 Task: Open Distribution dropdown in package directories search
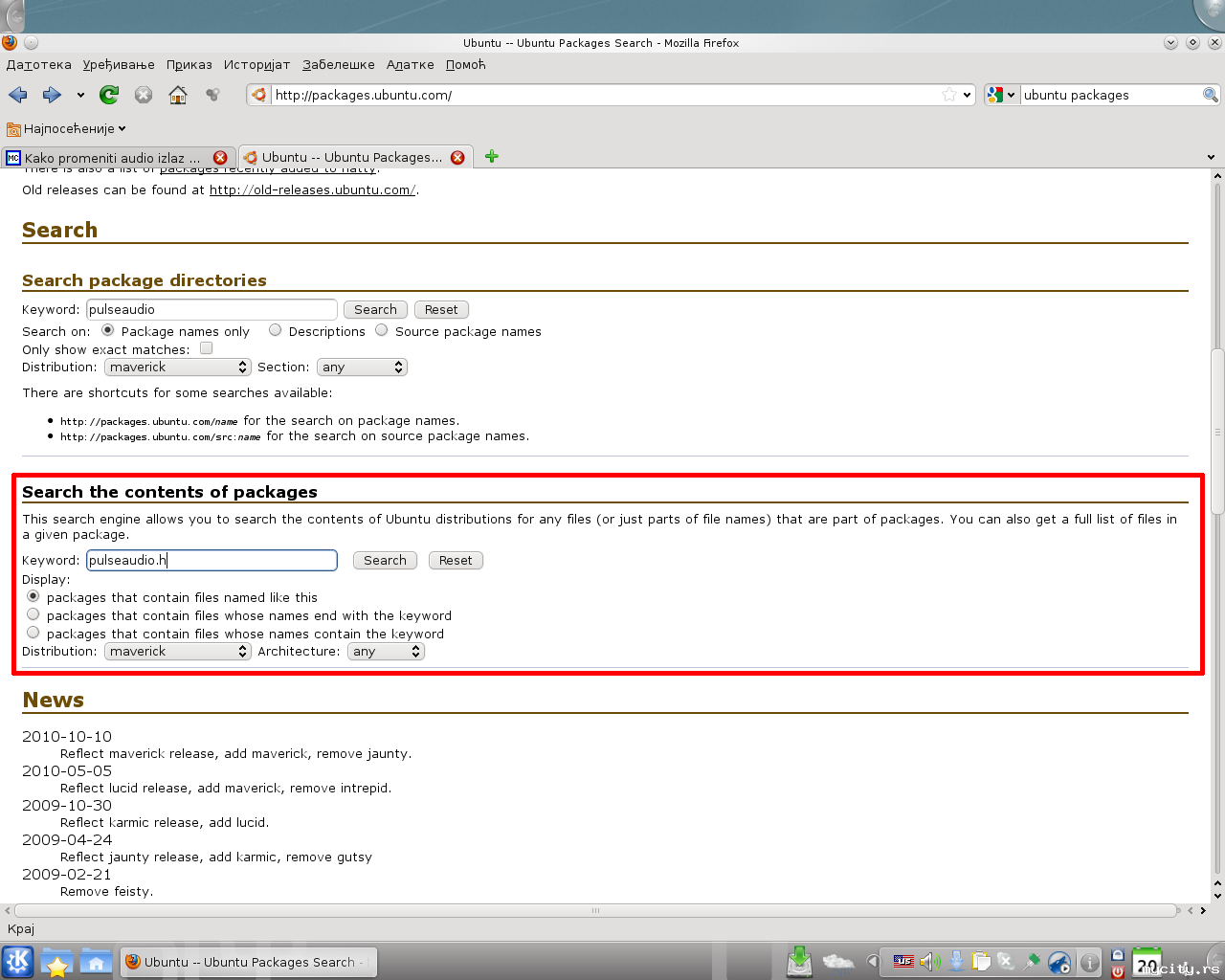[178, 367]
